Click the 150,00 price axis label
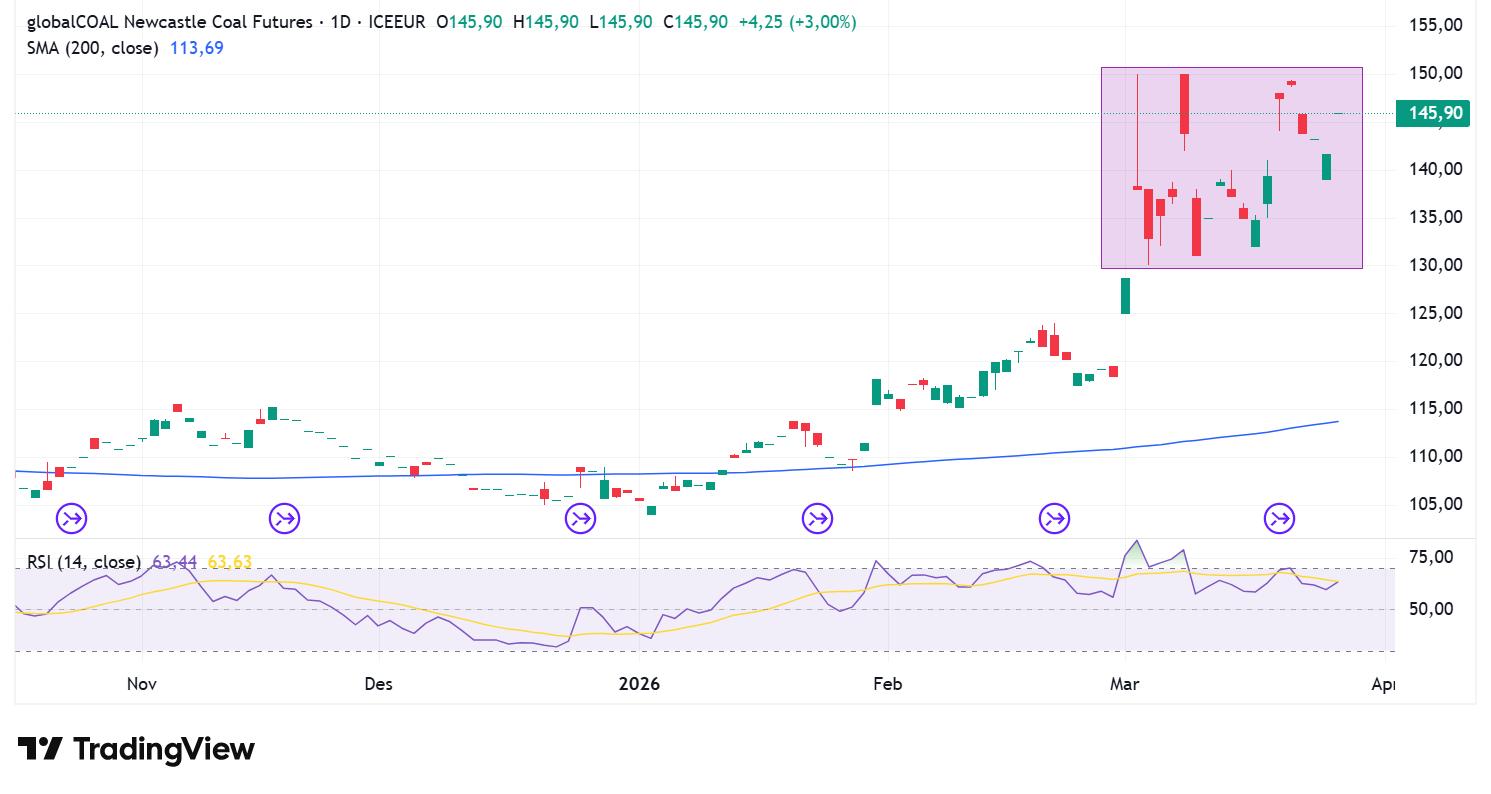The image size is (1491, 794). 1437,73
